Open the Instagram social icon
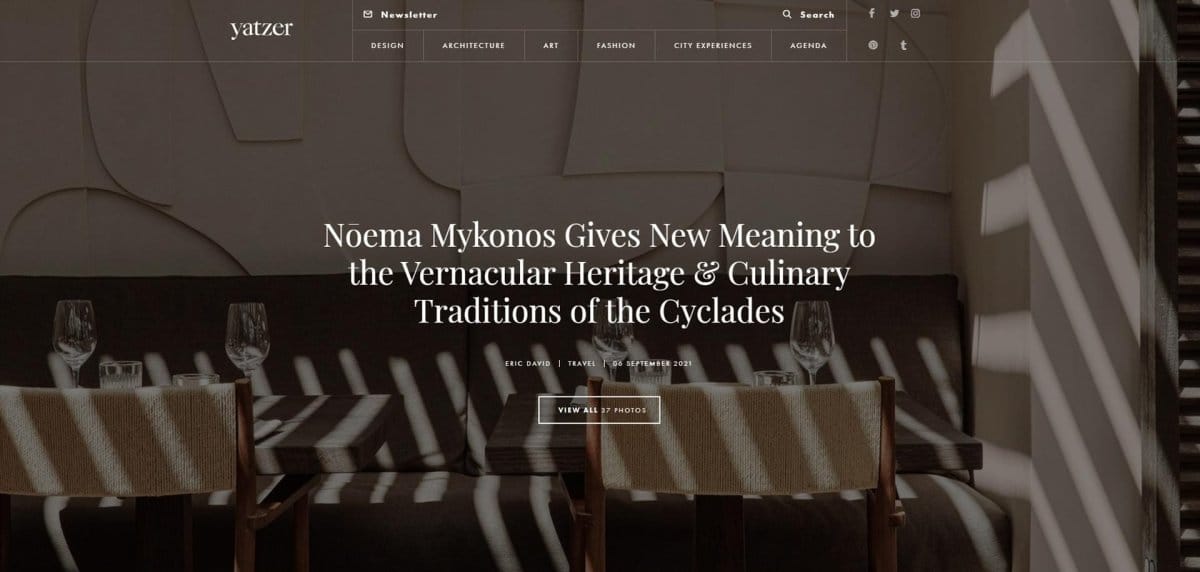Image resolution: width=1200 pixels, height=572 pixels. point(915,14)
